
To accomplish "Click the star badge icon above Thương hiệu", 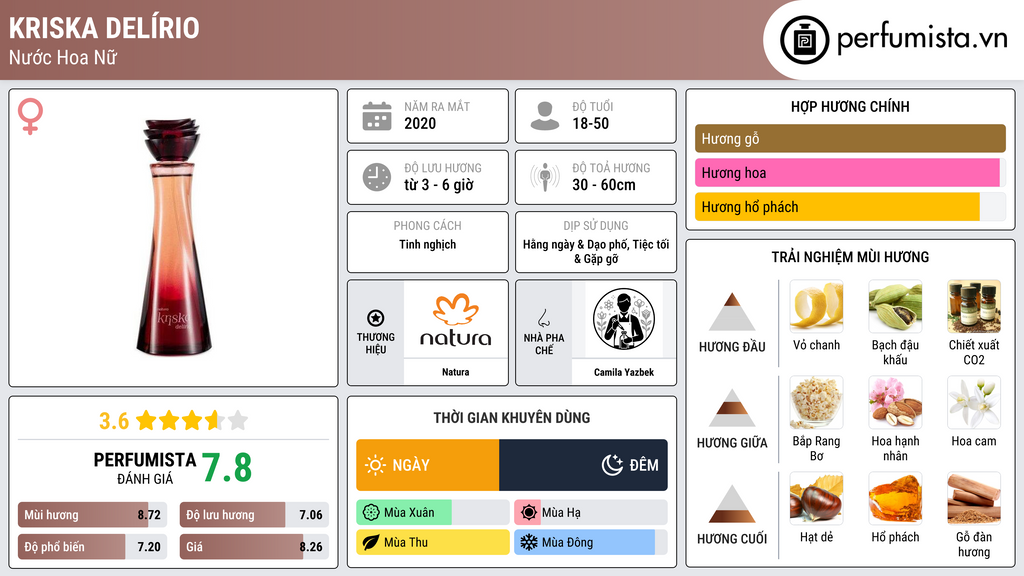I will click(x=376, y=318).
